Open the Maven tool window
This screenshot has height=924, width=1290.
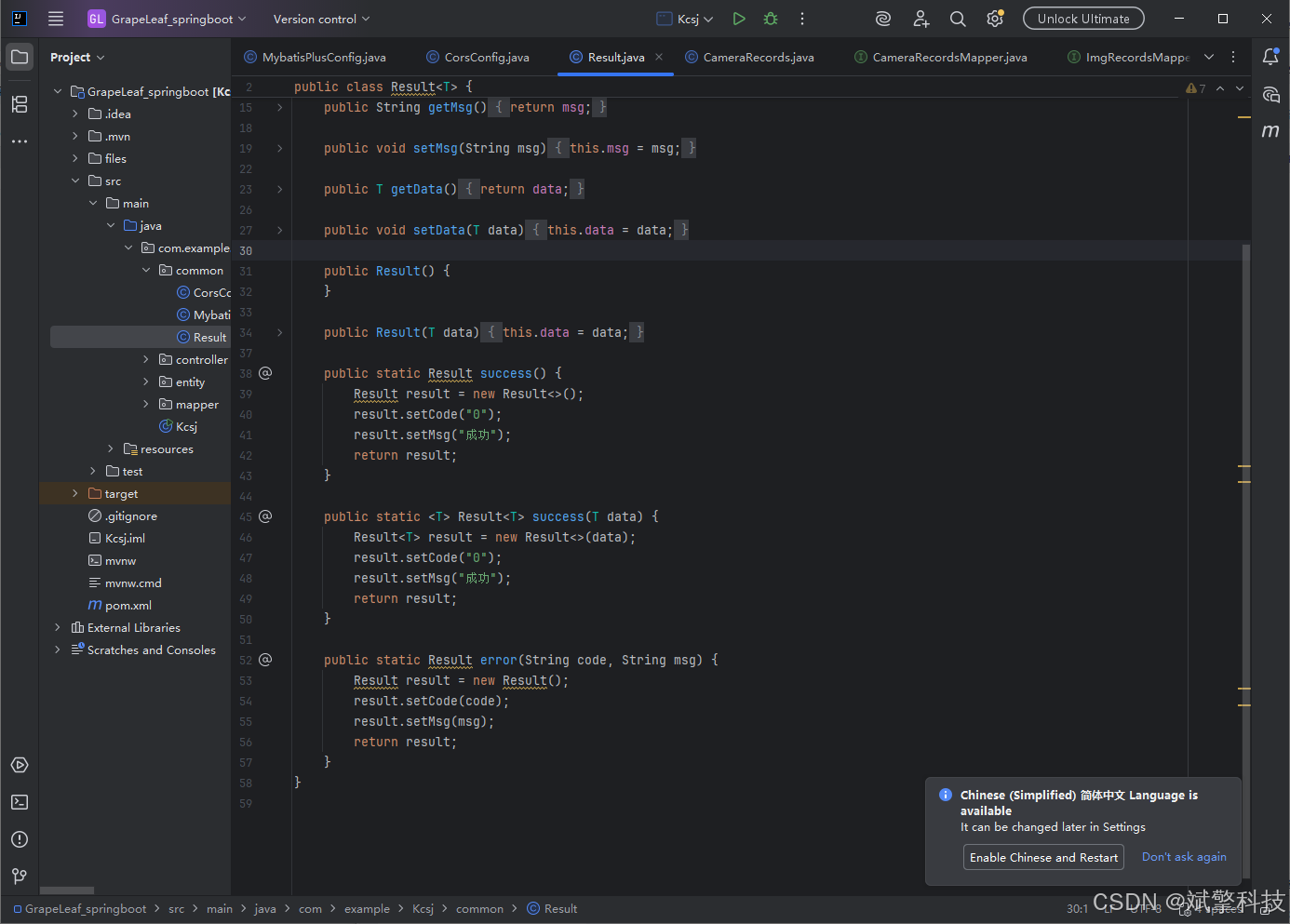[1270, 131]
